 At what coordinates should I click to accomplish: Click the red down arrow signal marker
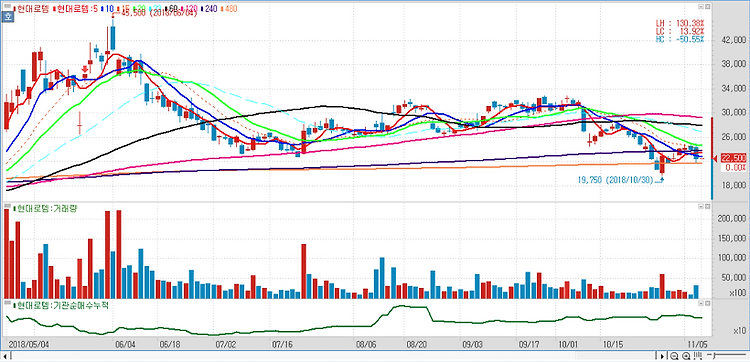click(x=85, y=69)
